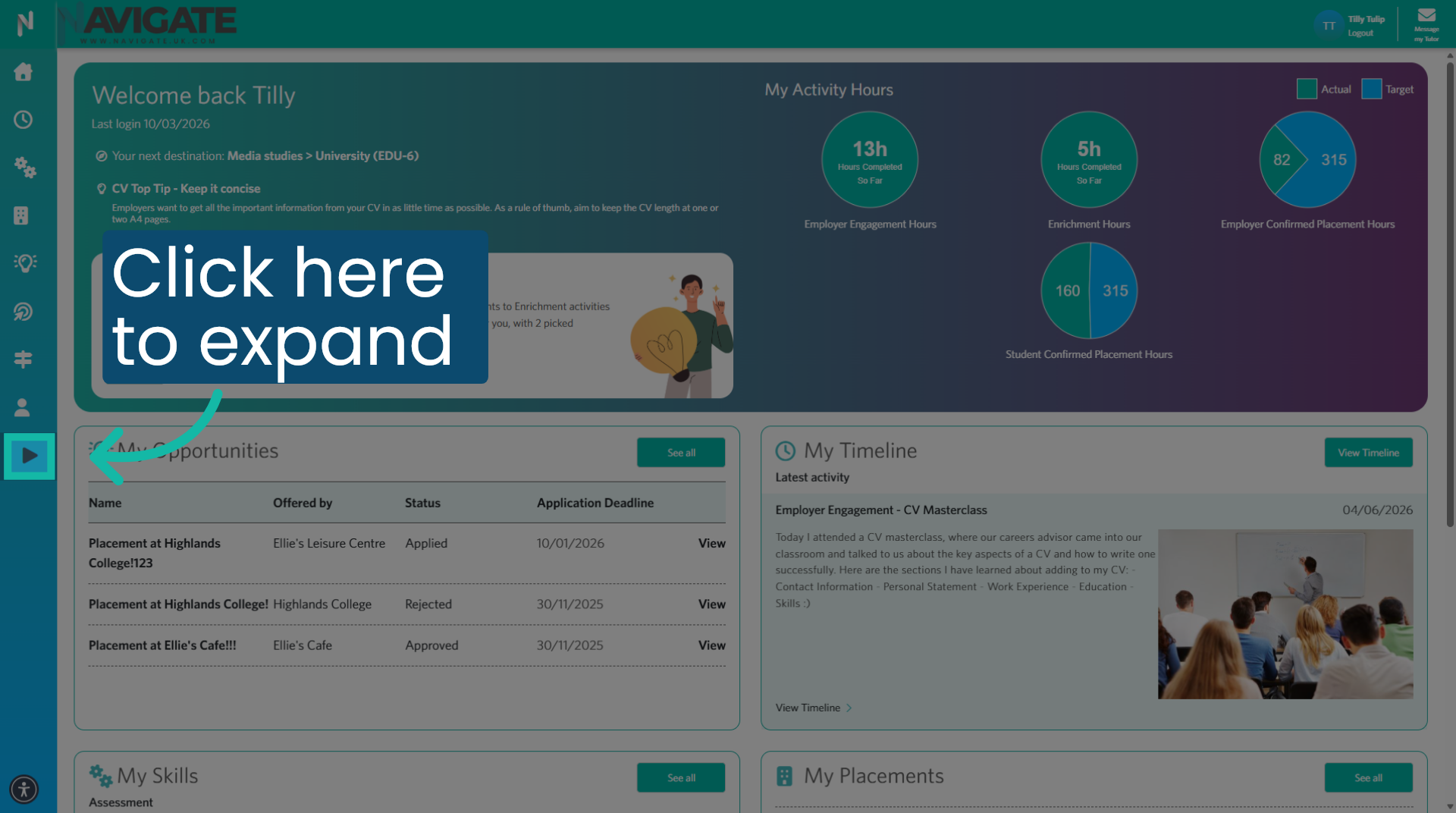Viewport: 1456px width, 813px height.
Task: Open the profile person icon in sidebar
Action: point(22,407)
